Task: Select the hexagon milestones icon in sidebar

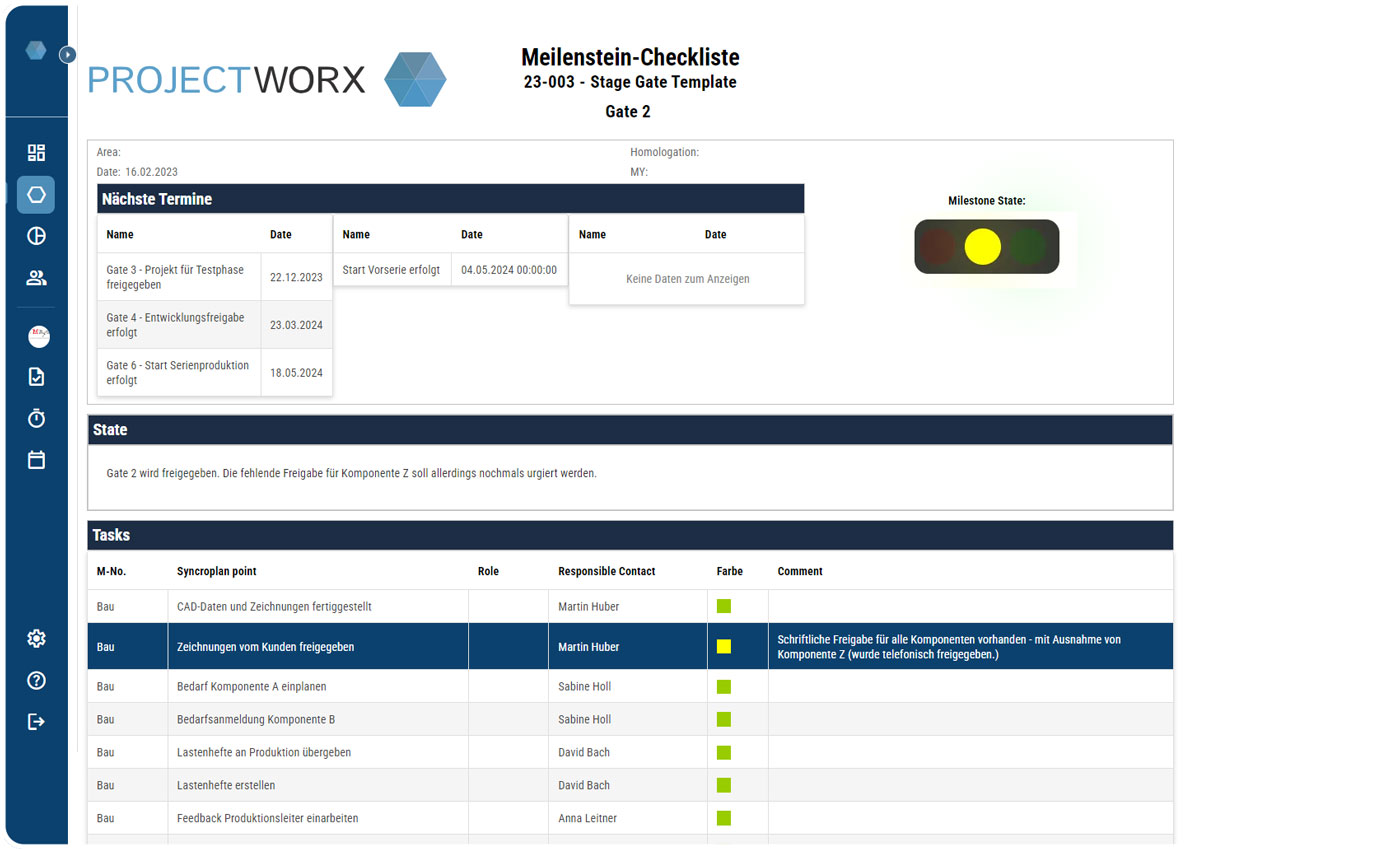Action: [x=36, y=195]
